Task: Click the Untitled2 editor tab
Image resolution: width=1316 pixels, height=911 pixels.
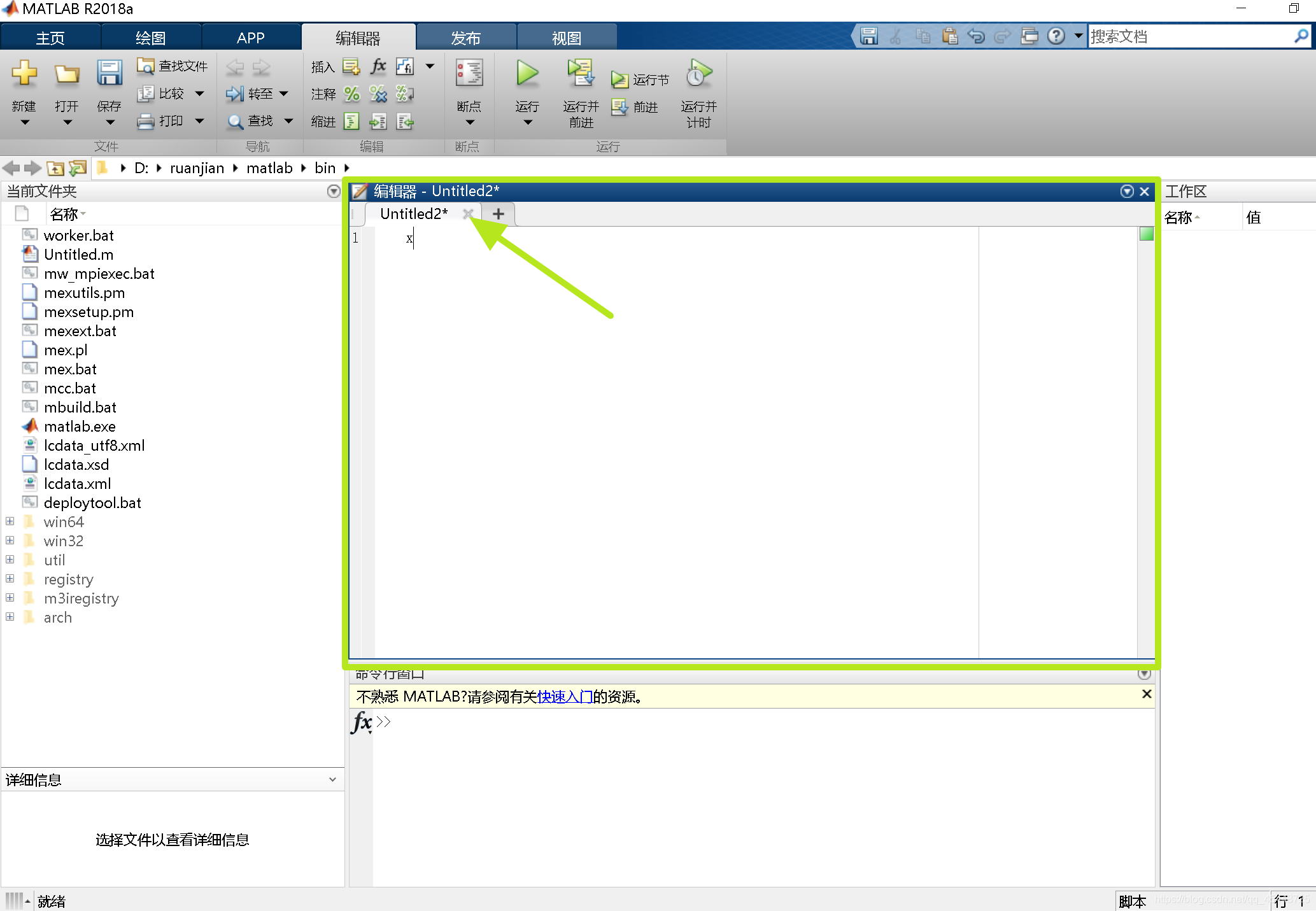Action: [420, 213]
